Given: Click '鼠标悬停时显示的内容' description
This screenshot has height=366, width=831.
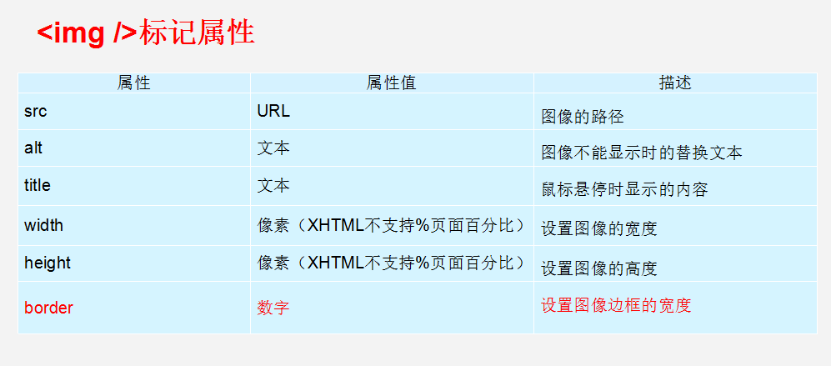Looking at the screenshot, I should tap(624, 190).
